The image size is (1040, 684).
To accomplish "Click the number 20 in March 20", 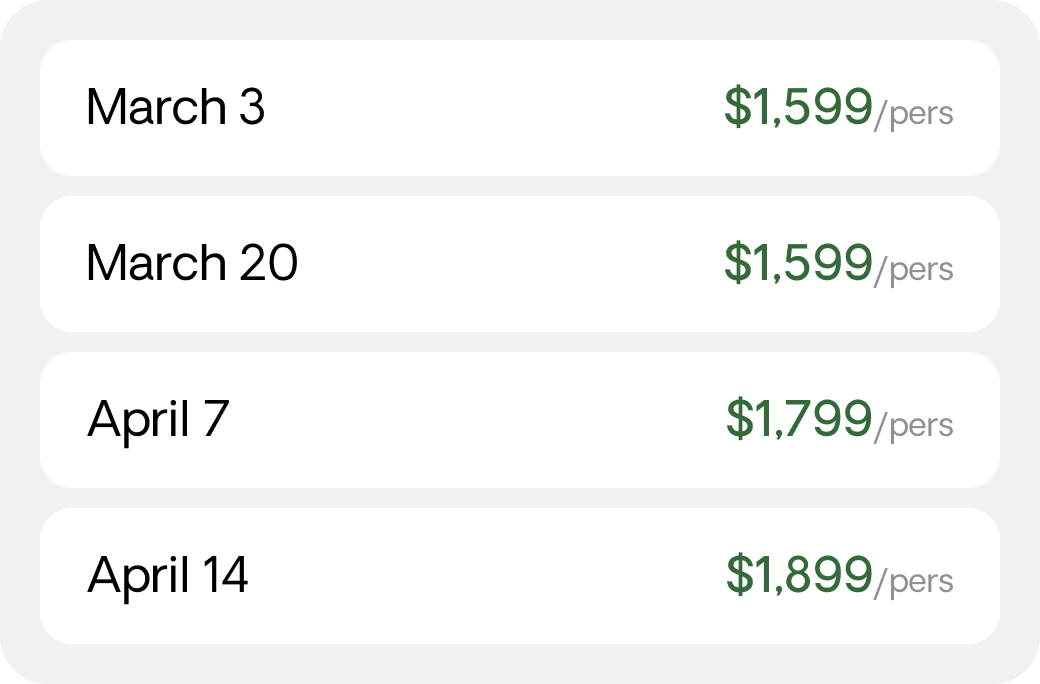I will [269, 263].
